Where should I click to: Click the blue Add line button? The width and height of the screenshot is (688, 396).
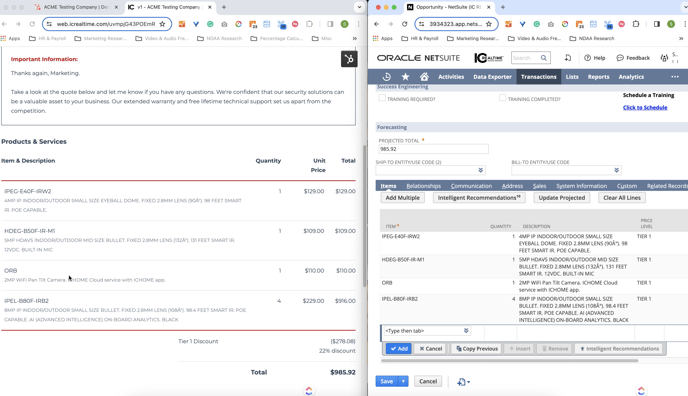click(399, 349)
